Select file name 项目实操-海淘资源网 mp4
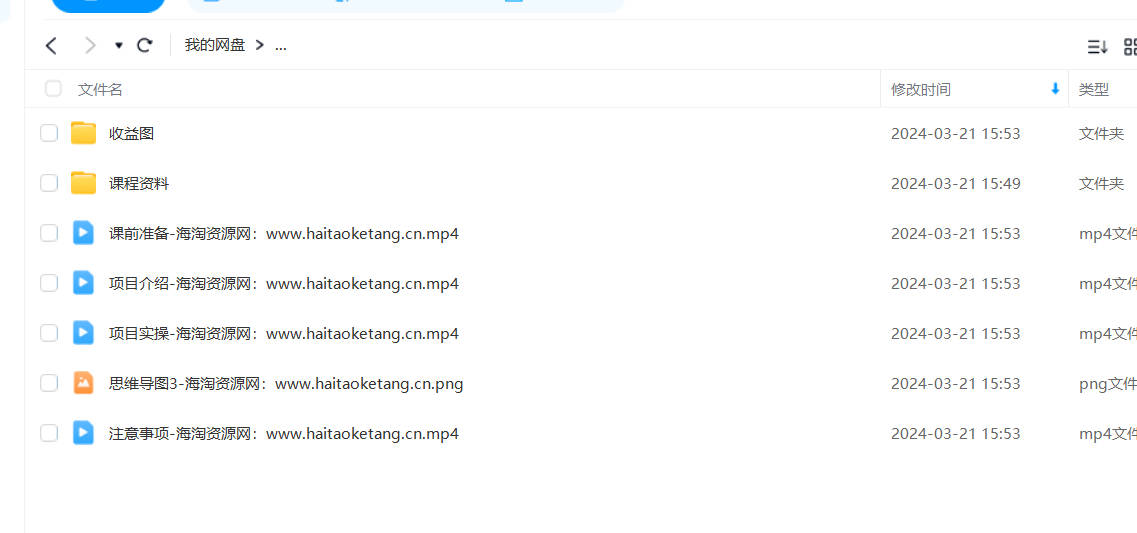Image resolution: width=1137 pixels, height=533 pixels. pos(284,334)
